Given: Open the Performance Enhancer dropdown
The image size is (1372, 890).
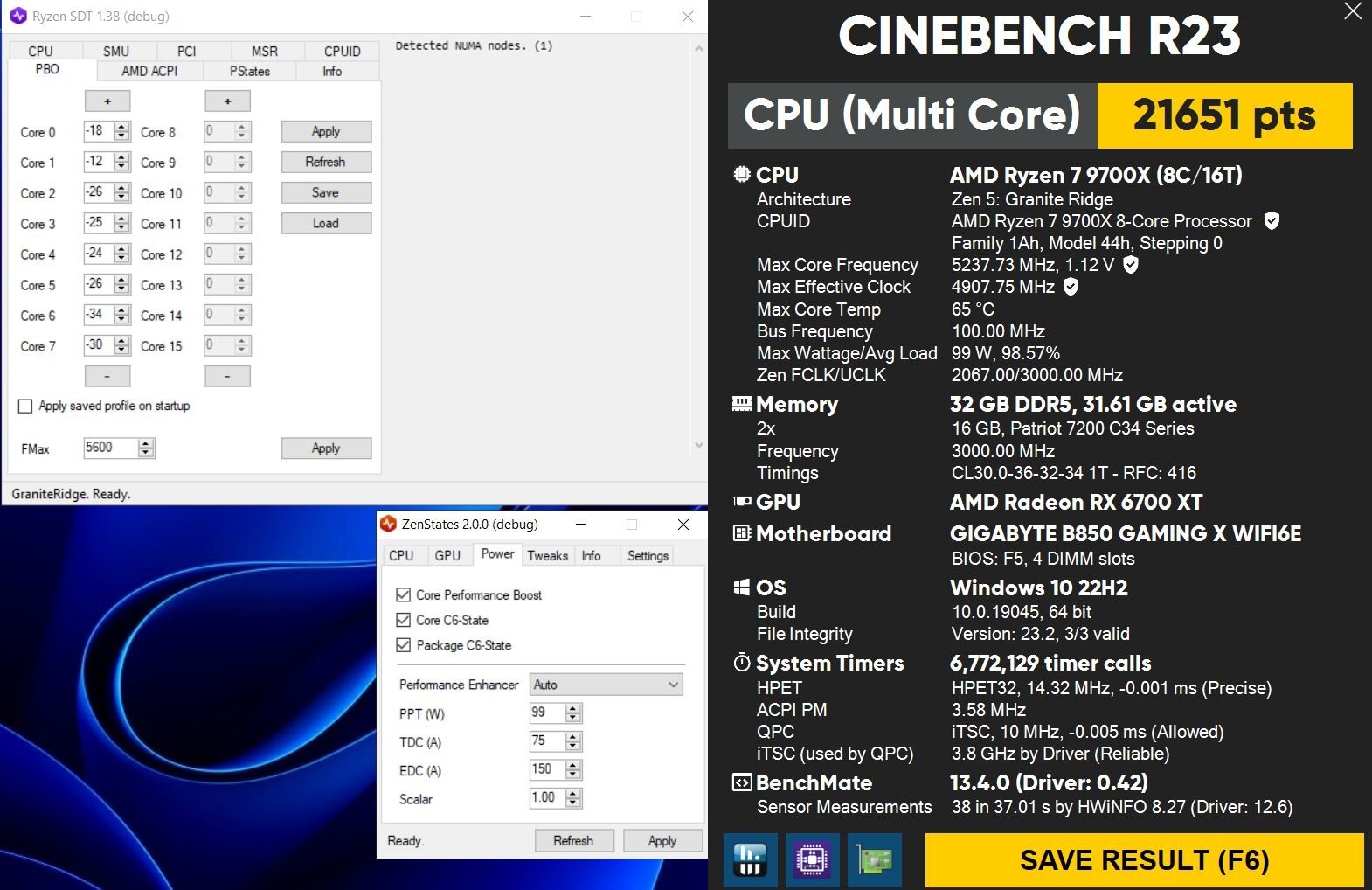Looking at the screenshot, I should pyautogui.click(x=606, y=685).
